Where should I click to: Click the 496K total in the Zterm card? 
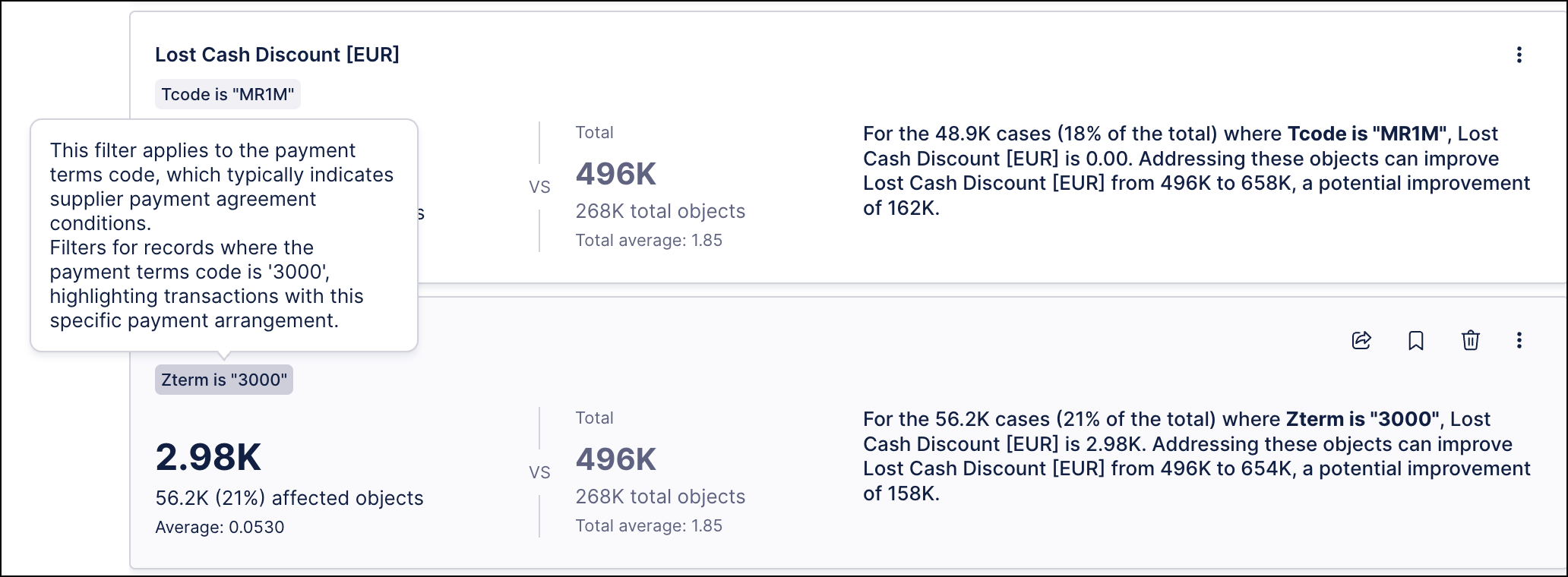pos(615,459)
